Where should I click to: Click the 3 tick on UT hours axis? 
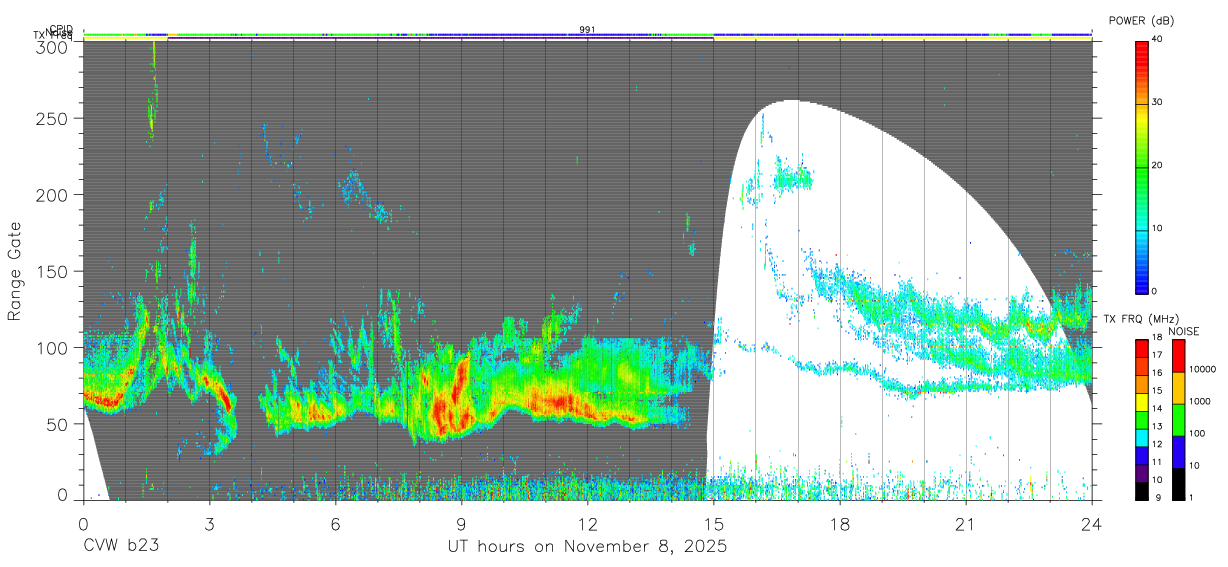click(209, 524)
